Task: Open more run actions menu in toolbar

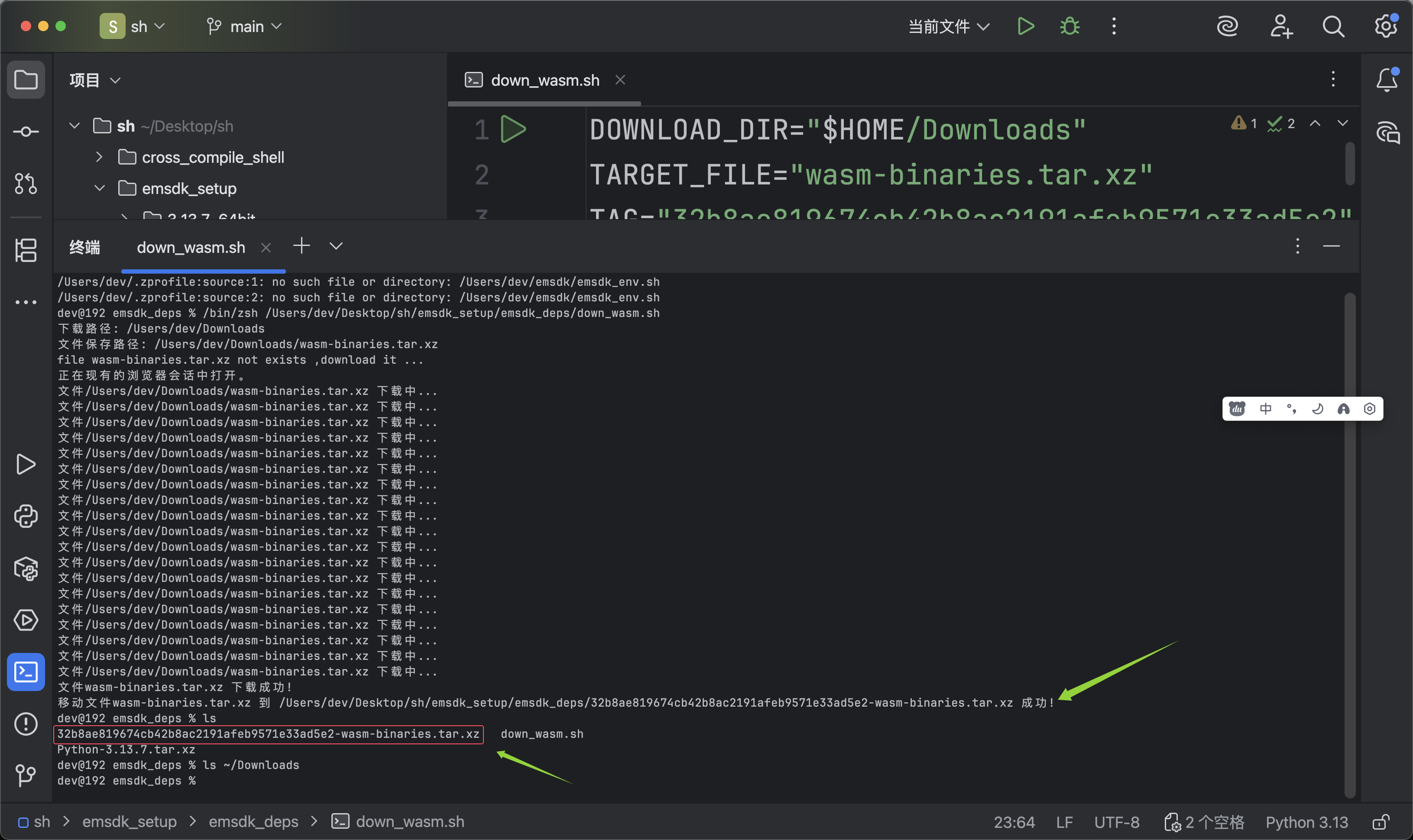Action: [1114, 26]
